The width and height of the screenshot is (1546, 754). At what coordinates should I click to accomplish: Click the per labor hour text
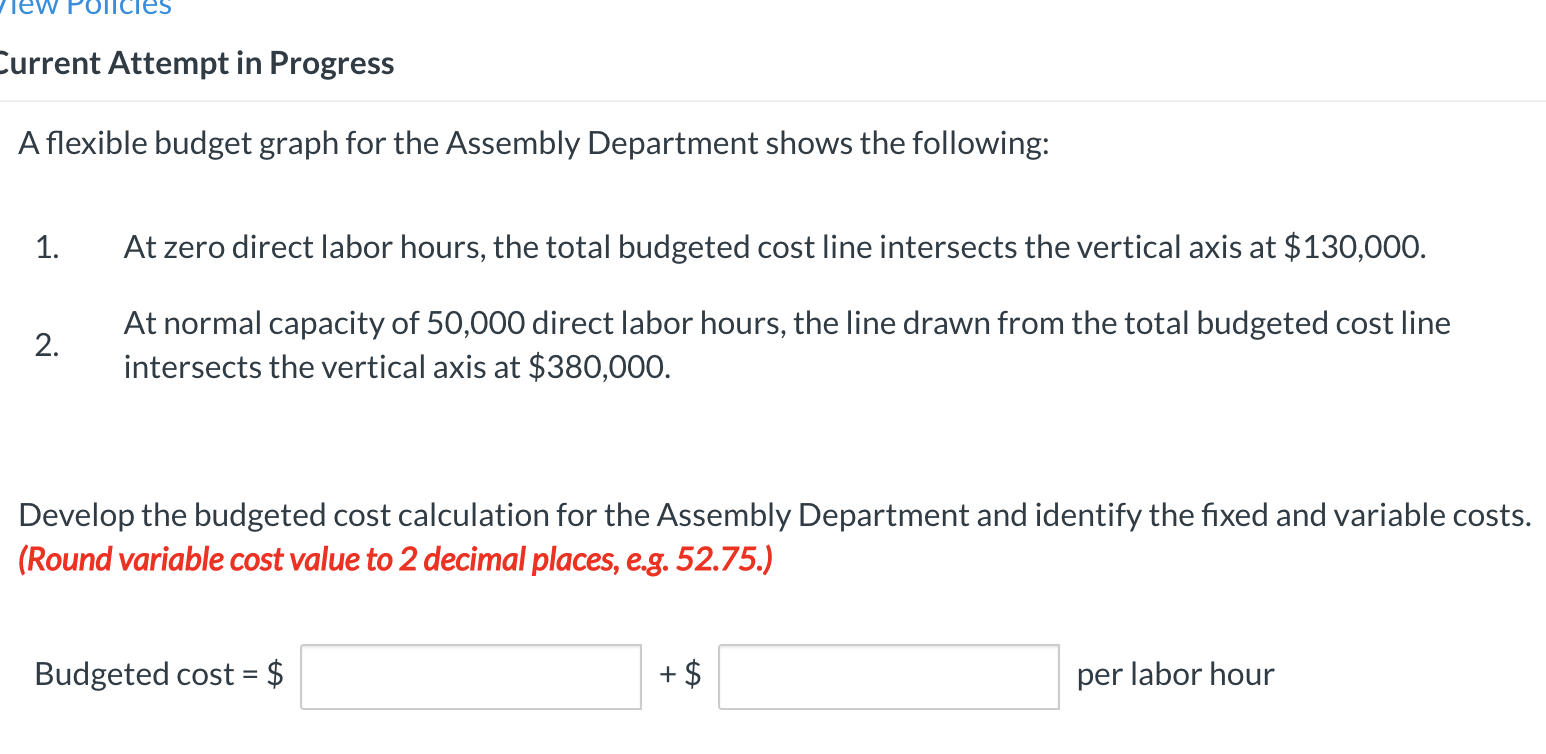click(x=1174, y=674)
